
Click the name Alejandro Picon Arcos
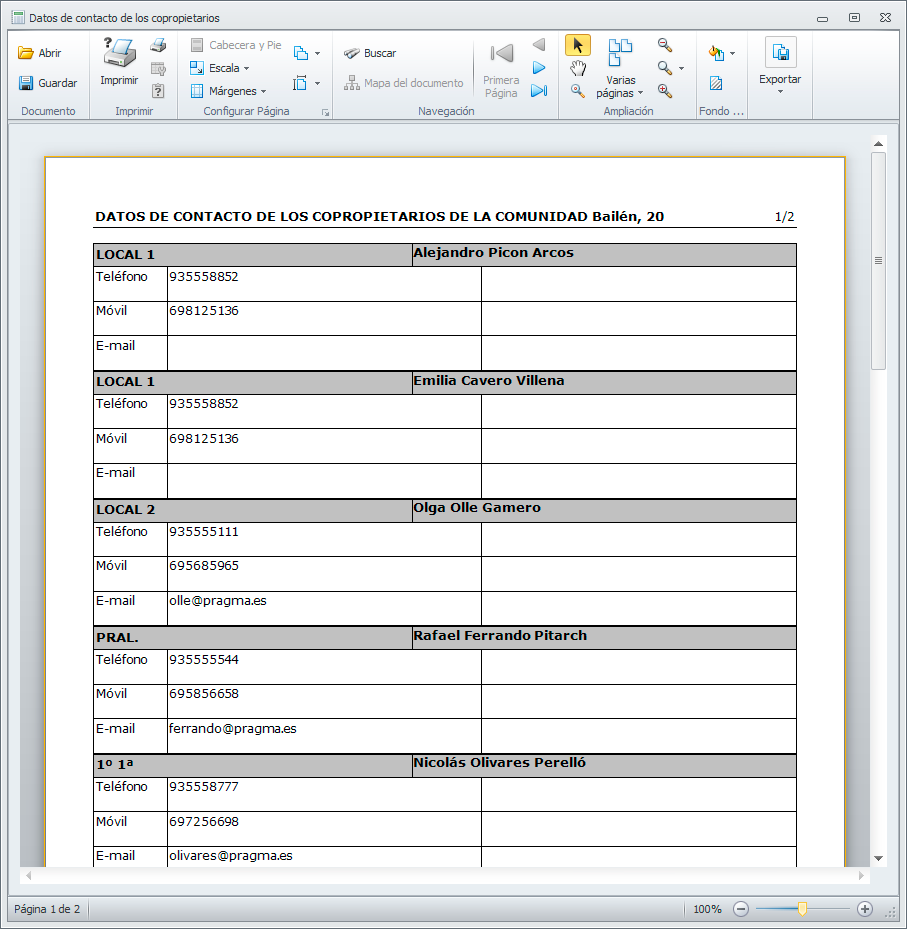(493, 253)
